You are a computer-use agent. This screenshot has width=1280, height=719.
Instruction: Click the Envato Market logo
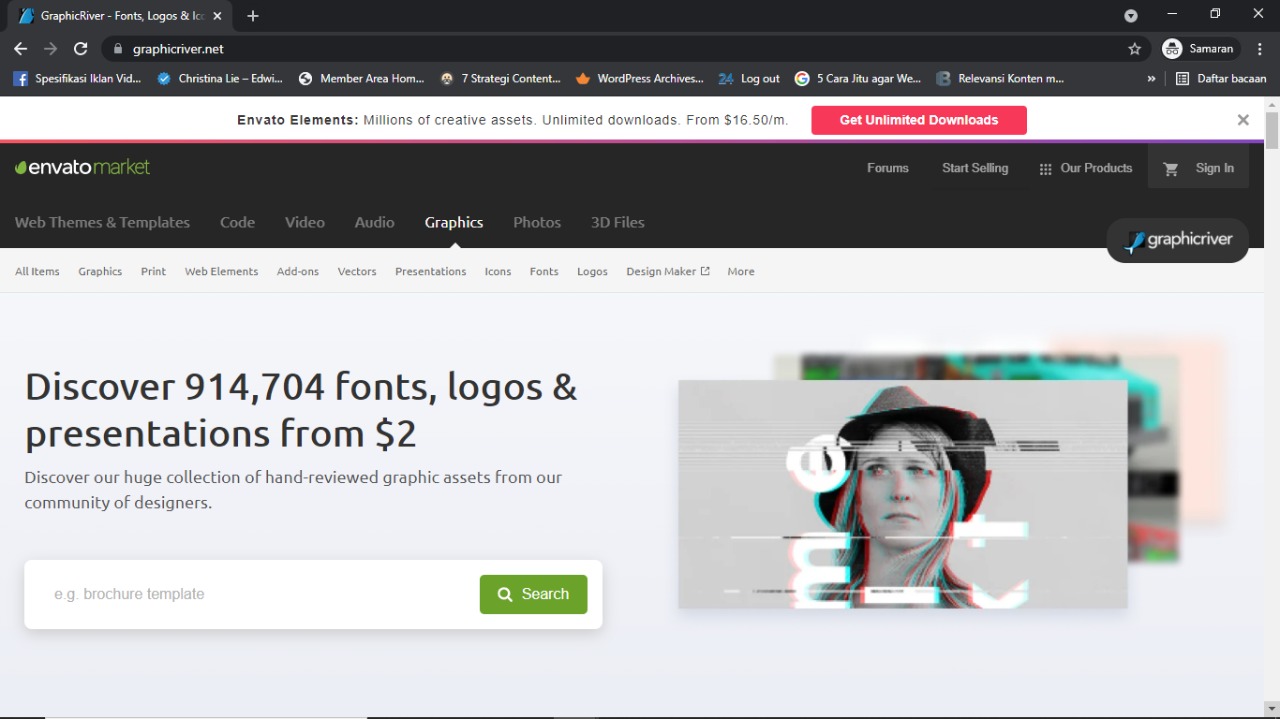coord(82,167)
